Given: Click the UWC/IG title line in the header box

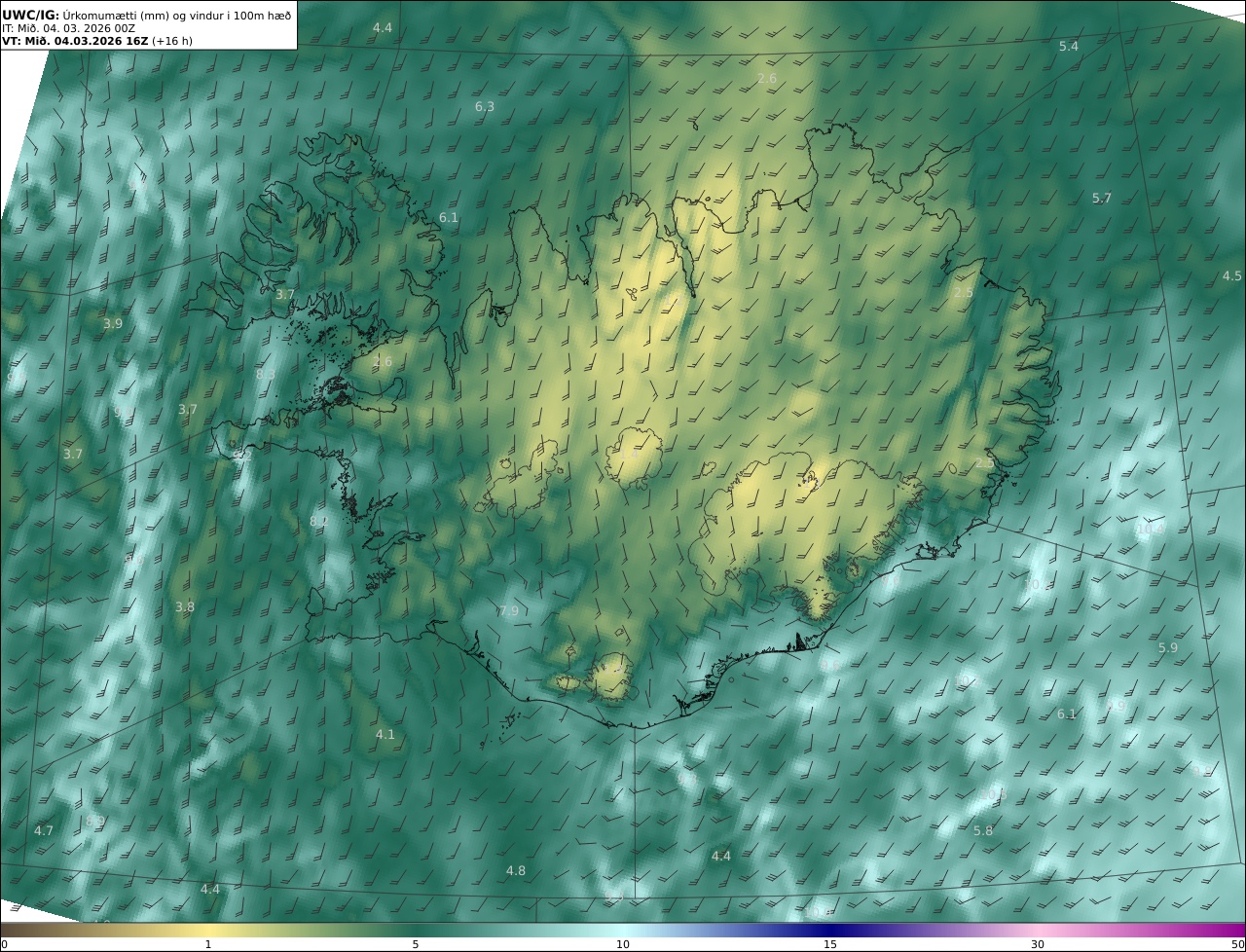Looking at the screenshot, I should click(x=145, y=16).
